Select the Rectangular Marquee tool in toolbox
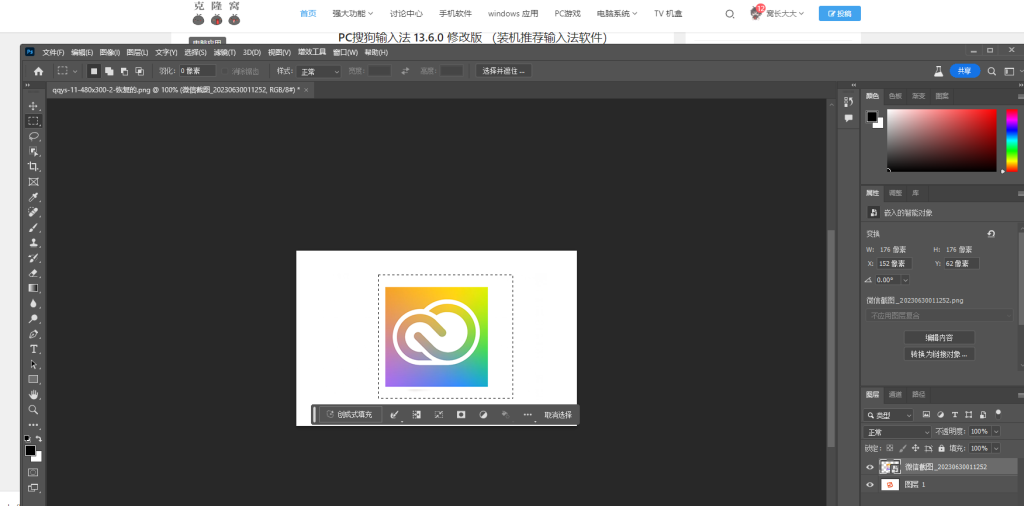Screen dimensions: 1024x506 pyautogui.click(x=33, y=121)
